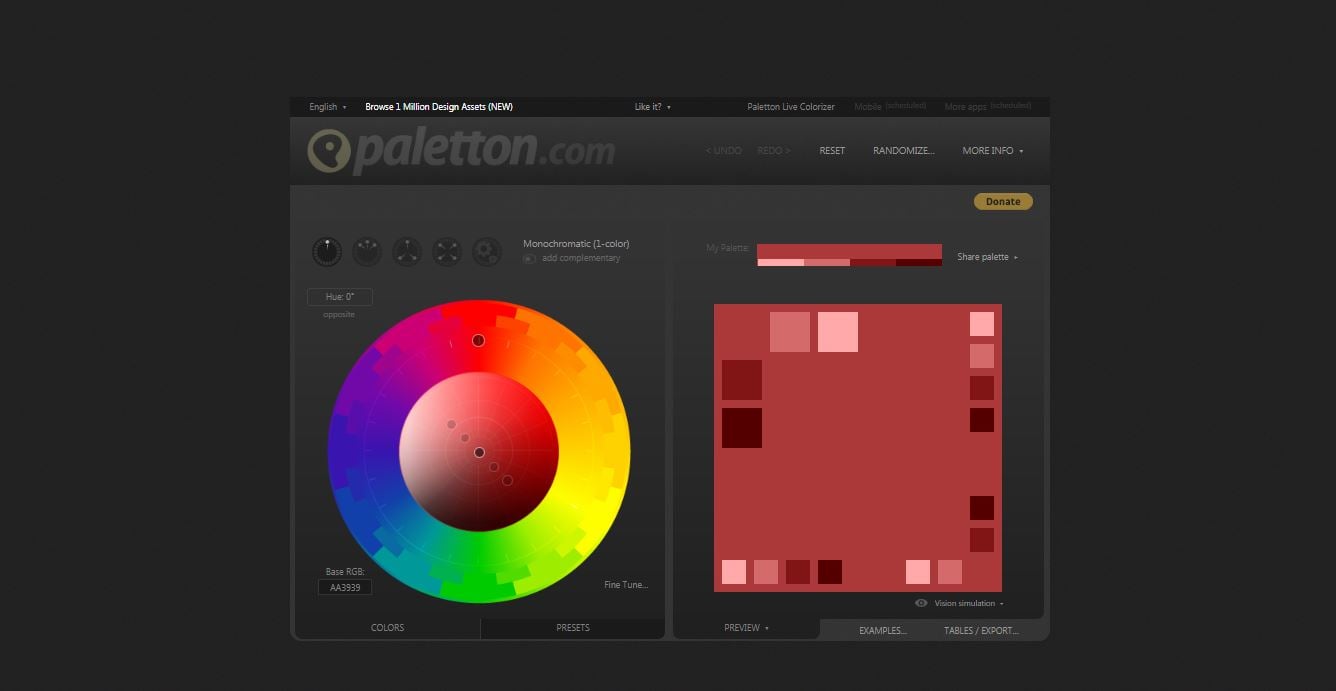Switch to the COLORS tab
This screenshot has height=691, width=1336.
[x=387, y=628]
